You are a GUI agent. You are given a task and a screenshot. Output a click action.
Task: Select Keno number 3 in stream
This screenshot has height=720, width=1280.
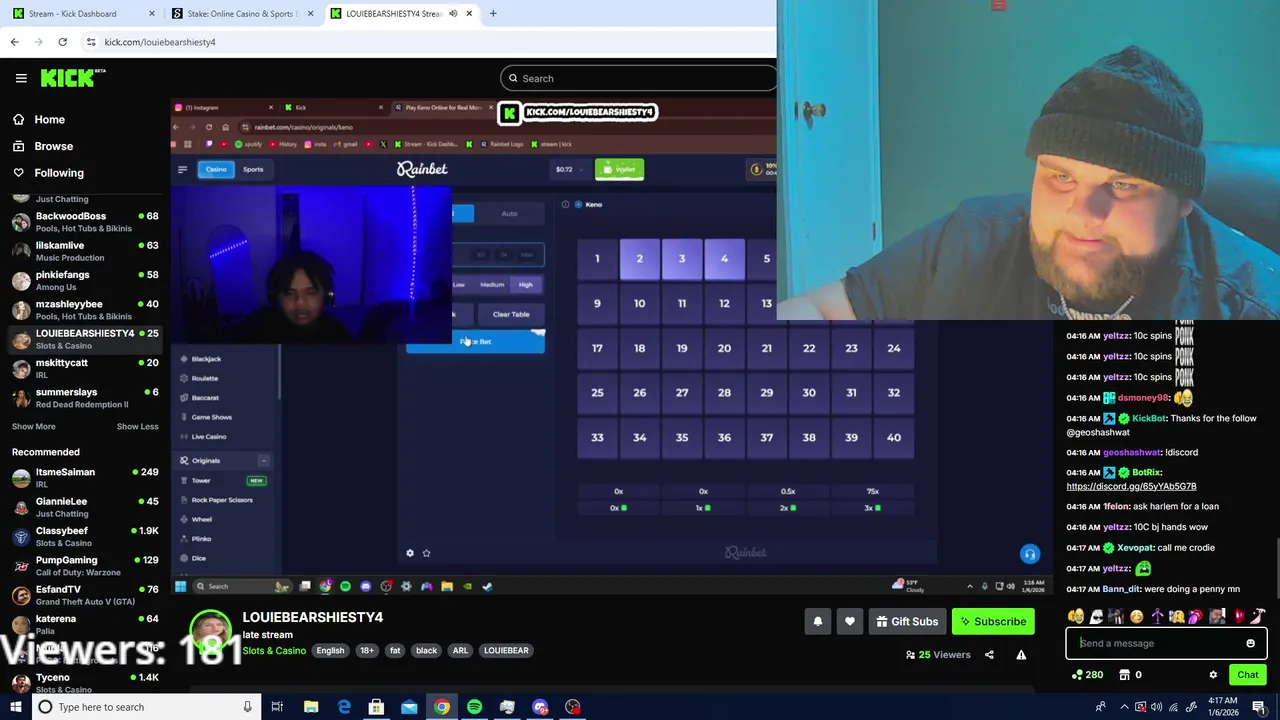click(682, 259)
